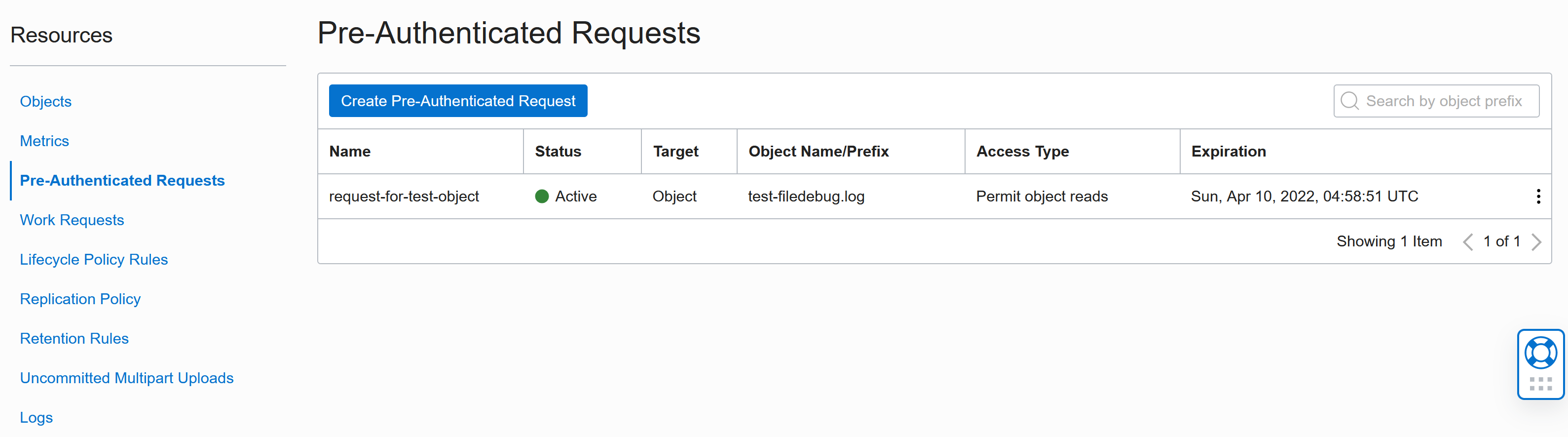The width and height of the screenshot is (1568, 437).
Task: Go to next page arrow
Action: pos(1536,242)
